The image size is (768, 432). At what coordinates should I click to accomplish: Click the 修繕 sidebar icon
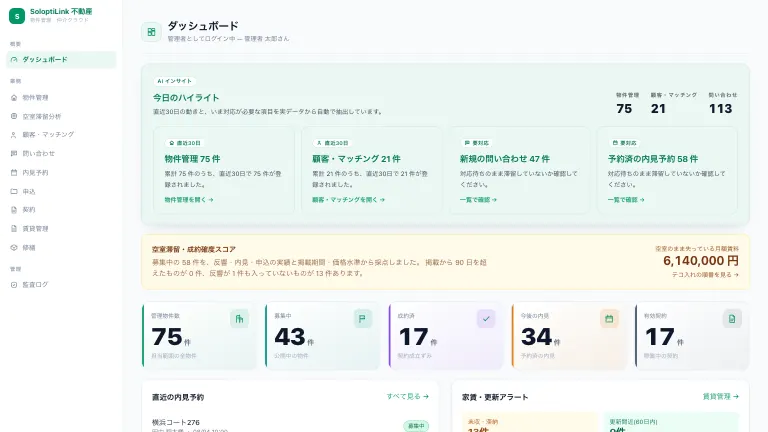pos(14,248)
